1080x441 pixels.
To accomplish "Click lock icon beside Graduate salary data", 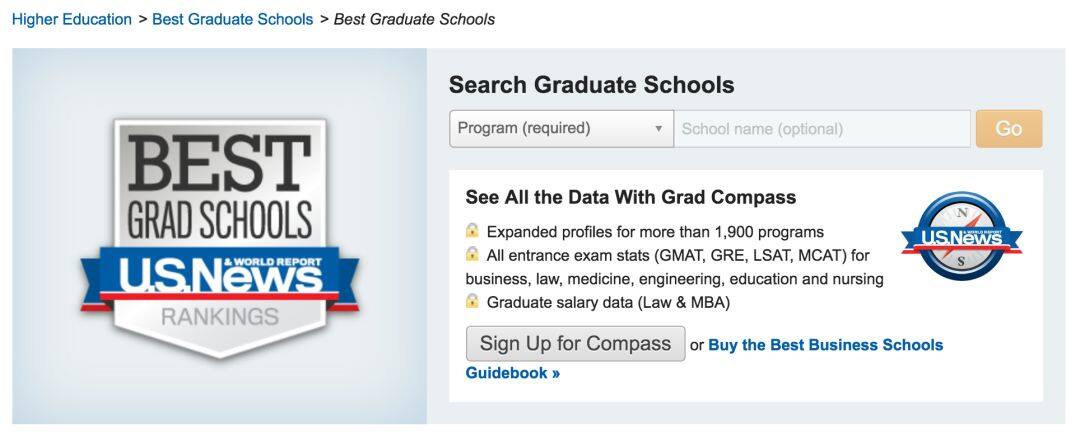I will point(472,300).
